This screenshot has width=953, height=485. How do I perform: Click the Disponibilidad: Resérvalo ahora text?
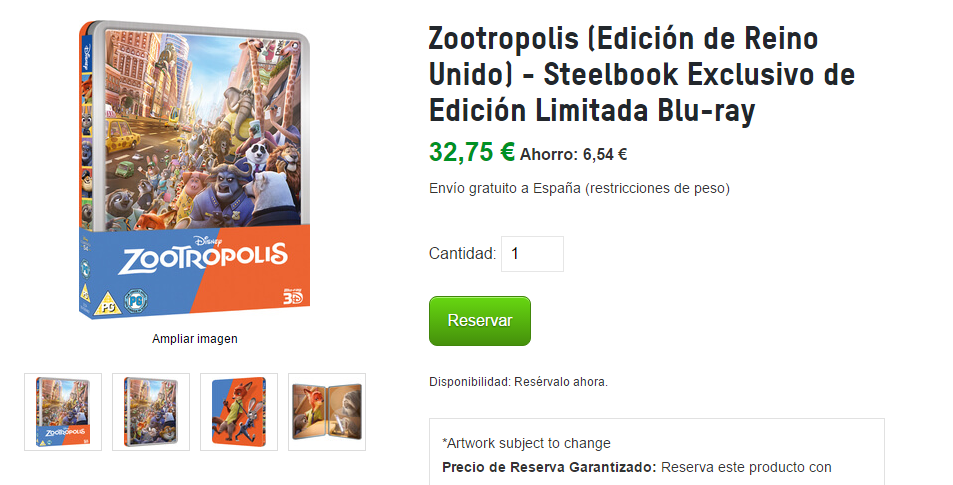pyautogui.click(x=518, y=382)
